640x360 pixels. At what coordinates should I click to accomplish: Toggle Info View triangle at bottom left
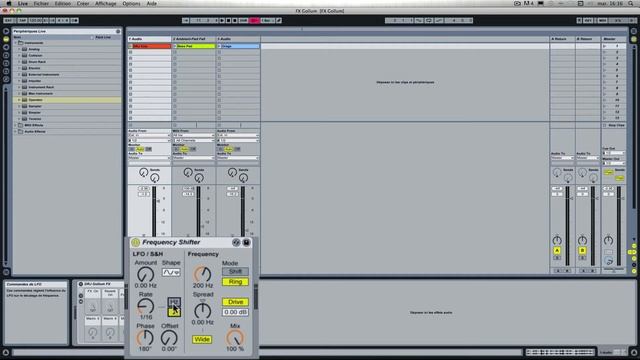(6, 352)
